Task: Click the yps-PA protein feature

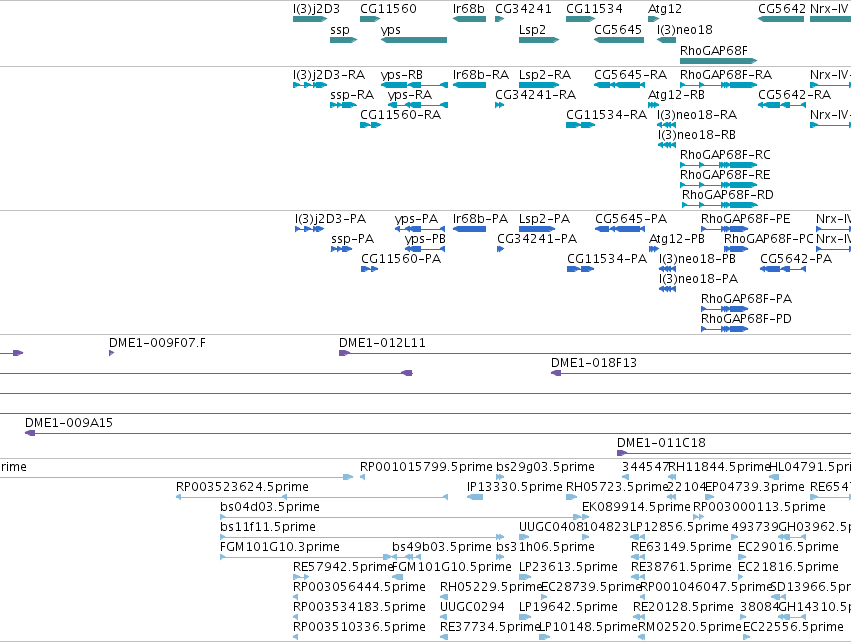Action: click(x=420, y=229)
